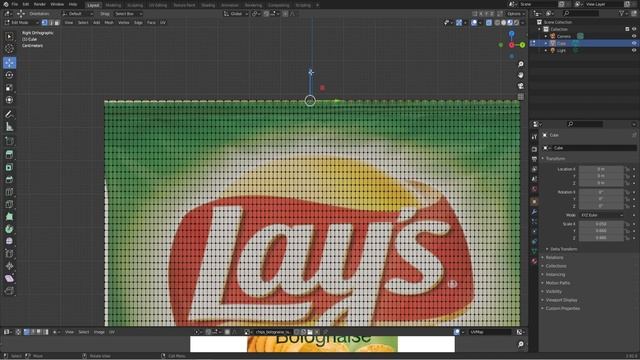
Task: Expand the Camera item in outliner
Action: pos(546,36)
